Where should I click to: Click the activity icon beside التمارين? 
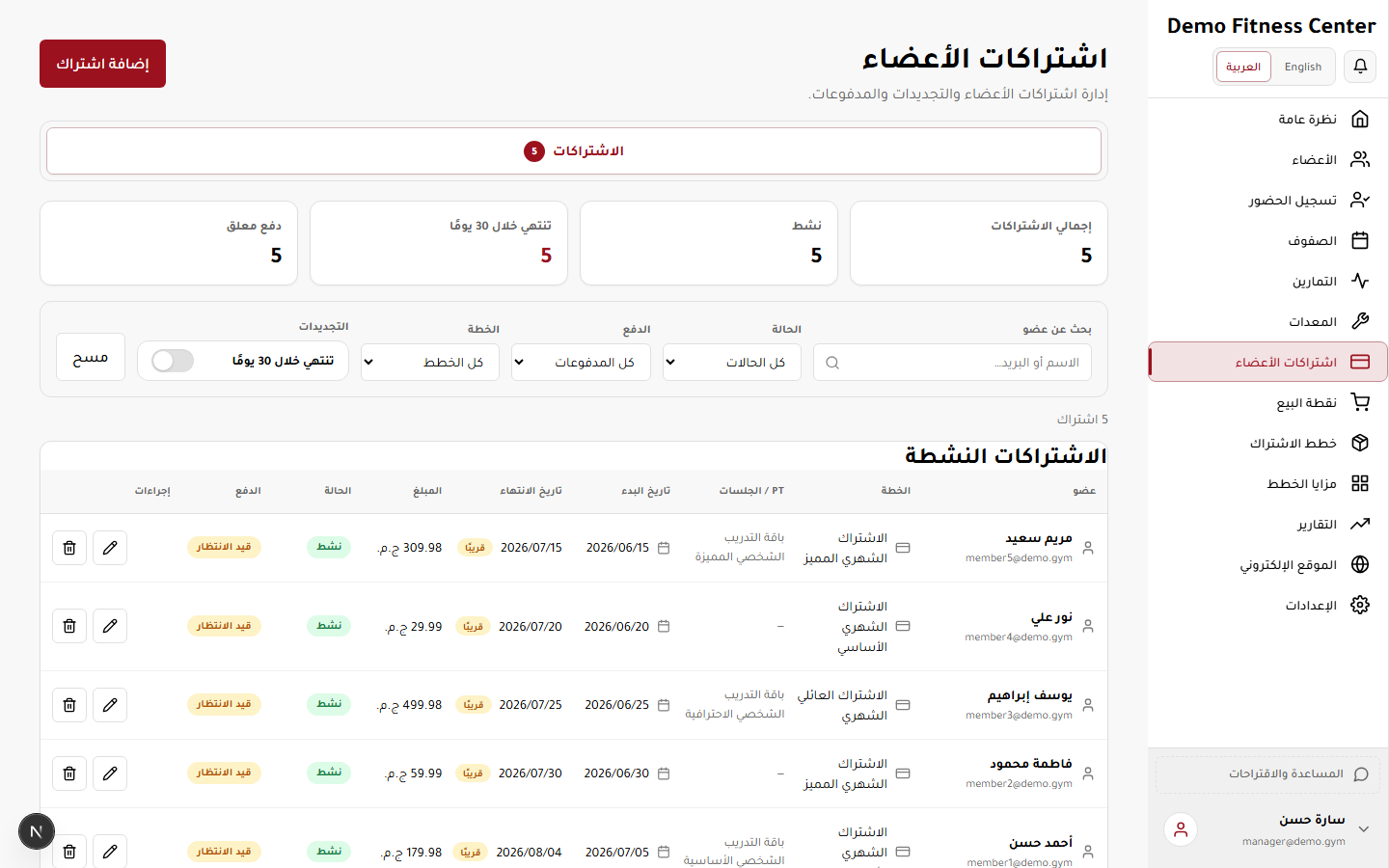[x=1360, y=281]
